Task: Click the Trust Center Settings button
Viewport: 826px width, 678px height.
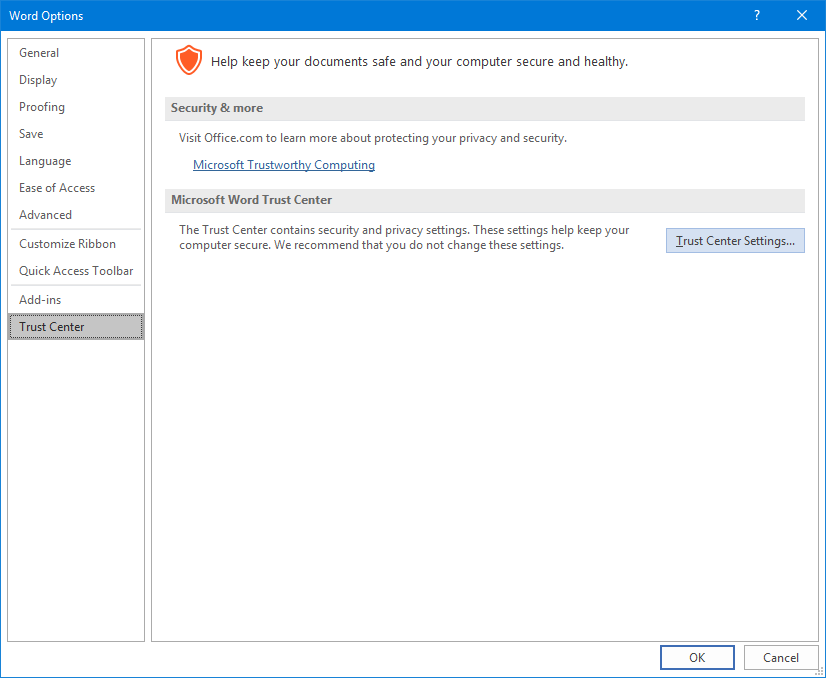Action: point(735,241)
